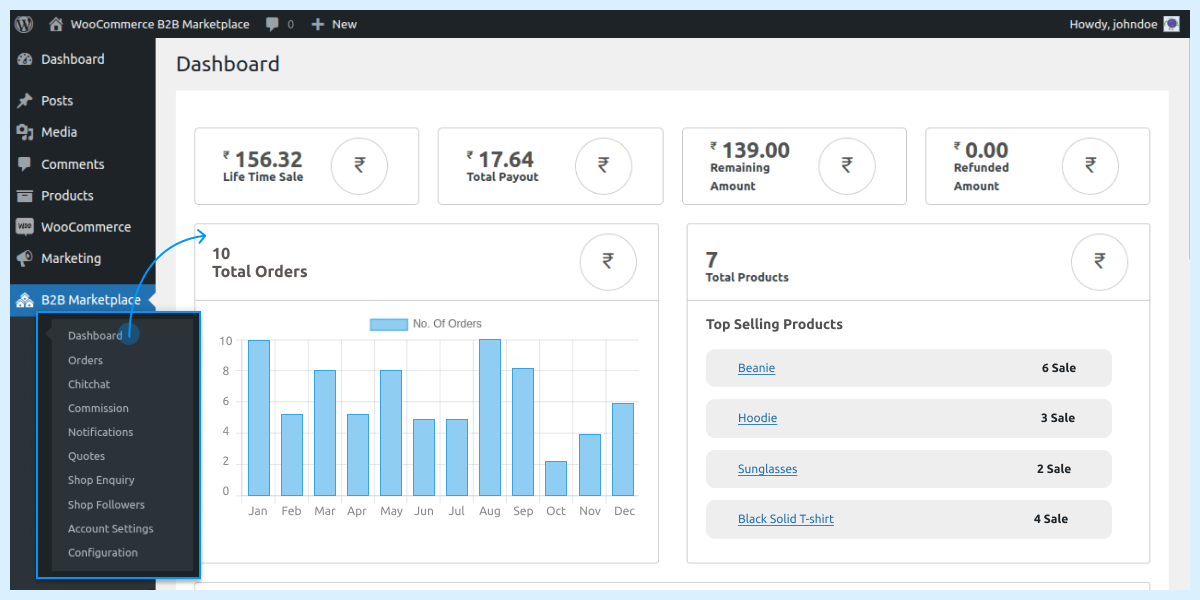Screen dimensions: 1200x600
Task: Click the Media icon in sidebar
Action: (x=25, y=132)
